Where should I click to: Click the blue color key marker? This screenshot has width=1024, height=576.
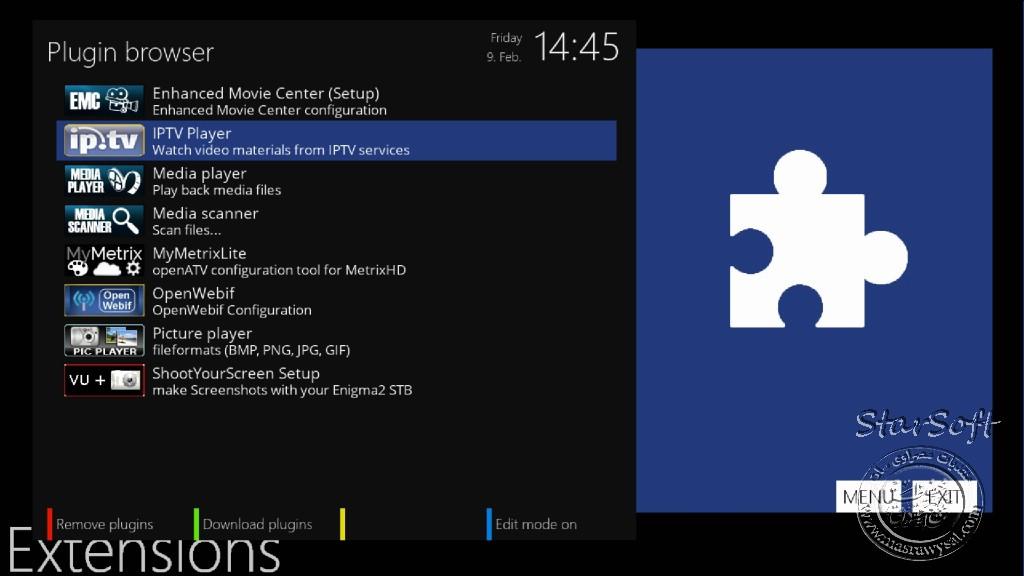489,524
